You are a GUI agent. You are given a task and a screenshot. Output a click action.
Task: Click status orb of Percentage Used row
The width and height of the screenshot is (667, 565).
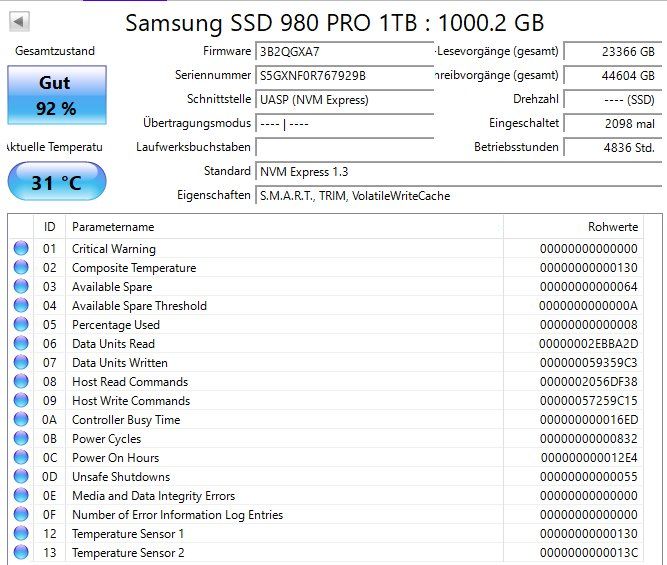point(21,324)
